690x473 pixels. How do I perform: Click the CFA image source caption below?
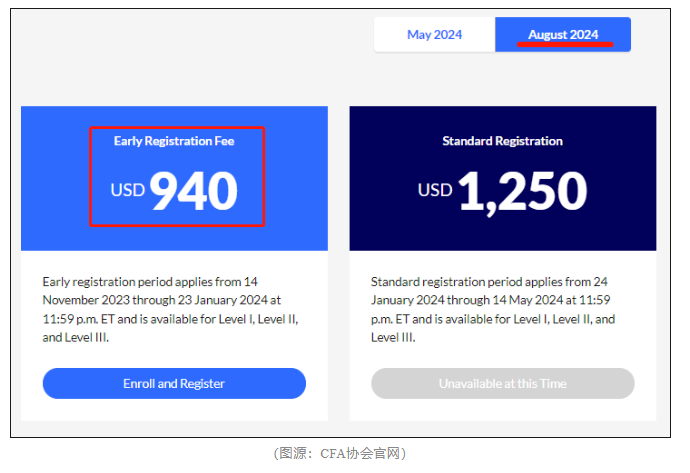340,454
